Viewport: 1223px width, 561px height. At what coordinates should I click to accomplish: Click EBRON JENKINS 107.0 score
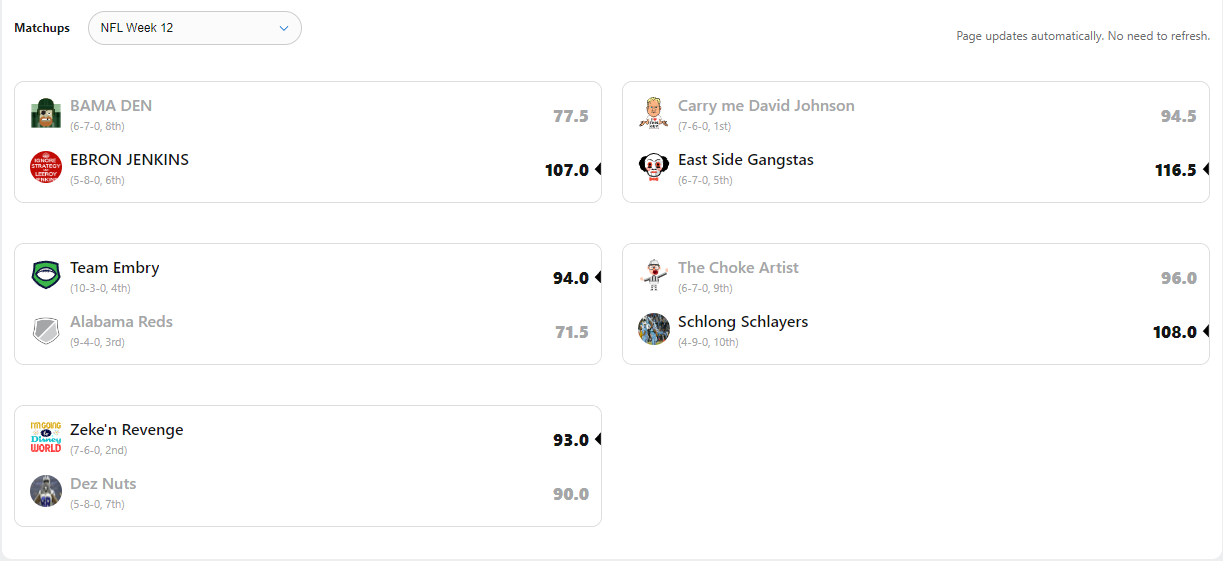click(x=566, y=170)
